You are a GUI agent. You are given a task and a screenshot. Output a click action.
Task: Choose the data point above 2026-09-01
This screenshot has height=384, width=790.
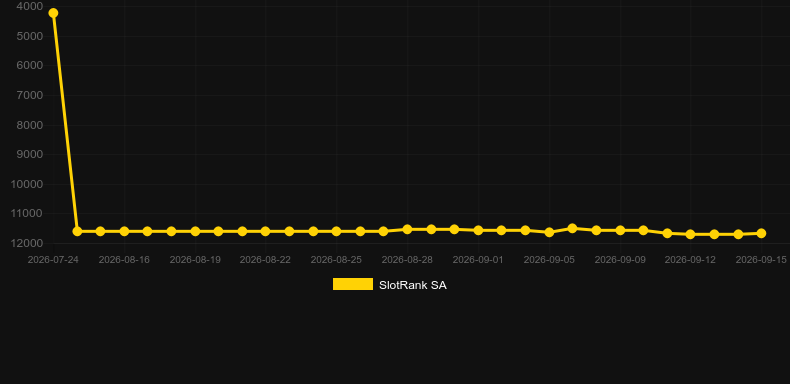pyautogui.click(x=478, y=230)
